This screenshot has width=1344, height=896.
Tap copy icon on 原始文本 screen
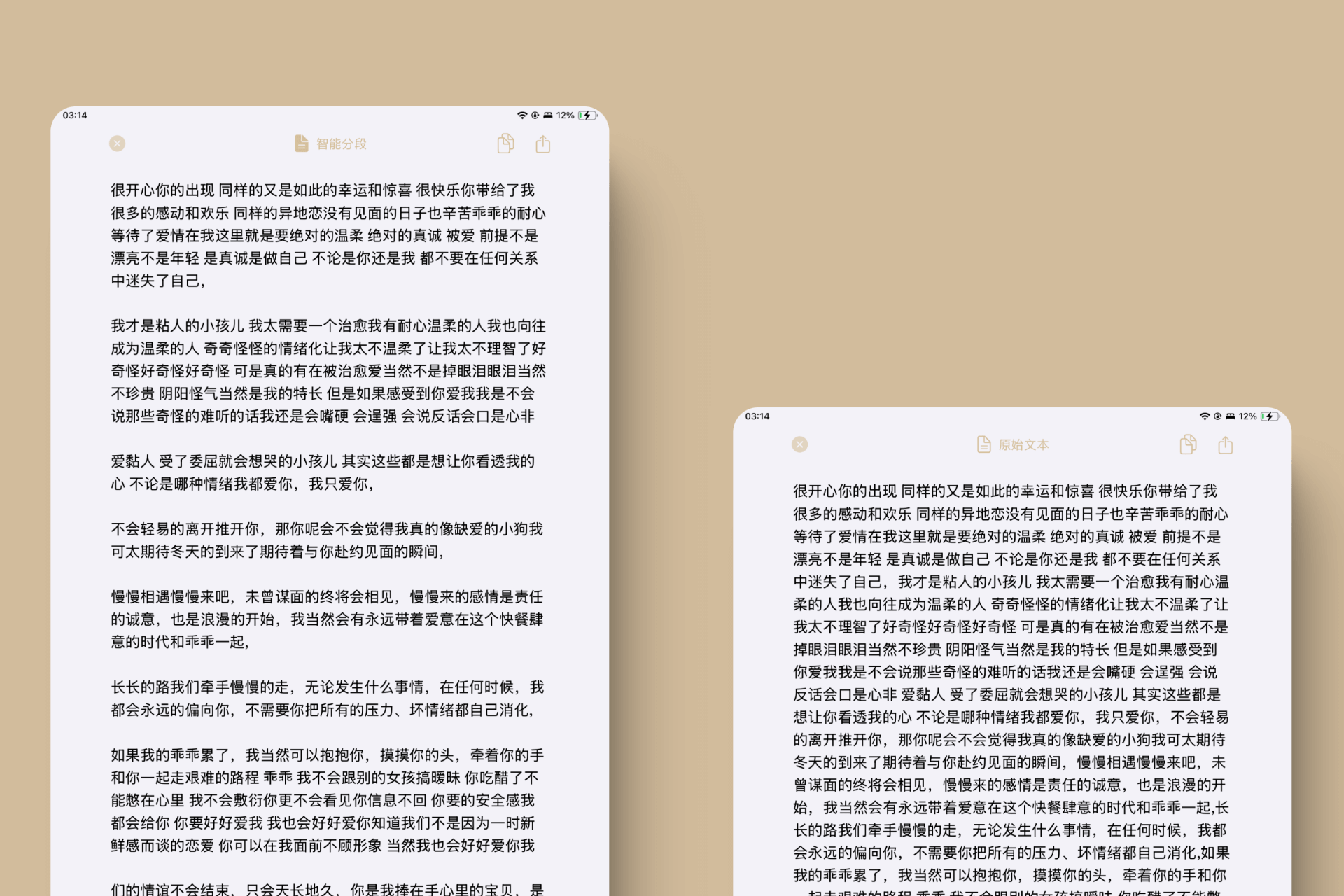click(1188, 444)
